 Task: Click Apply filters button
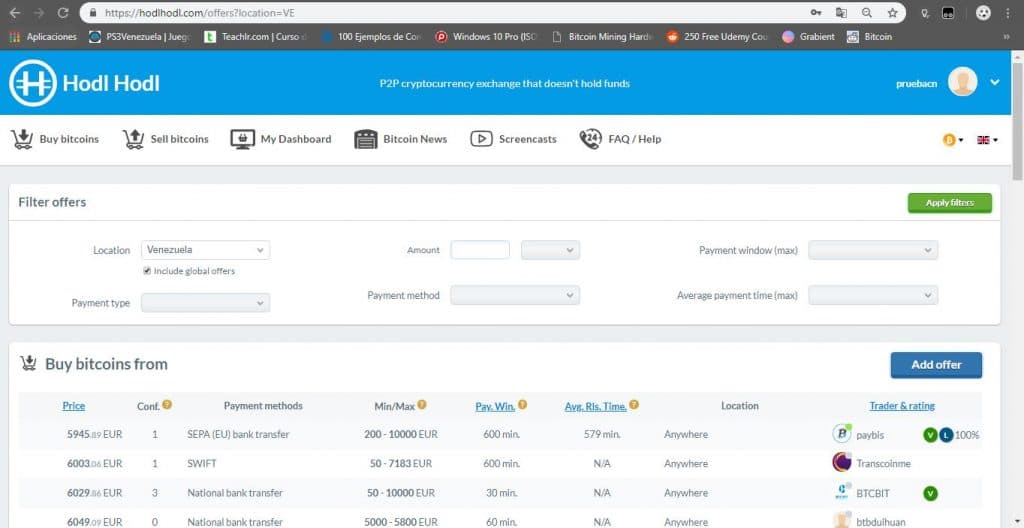950,203
